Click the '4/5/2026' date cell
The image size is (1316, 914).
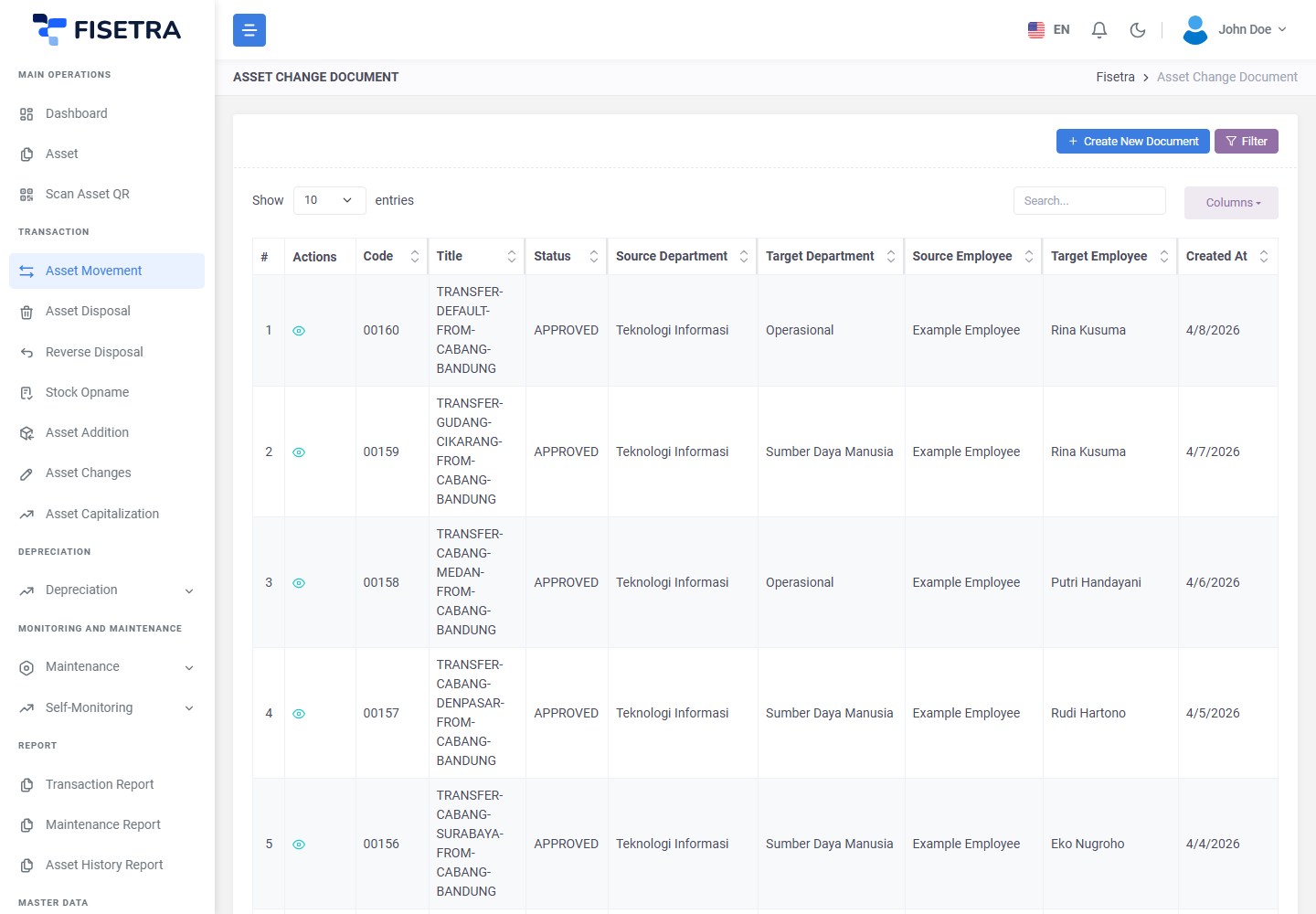tap(1227, 713)
